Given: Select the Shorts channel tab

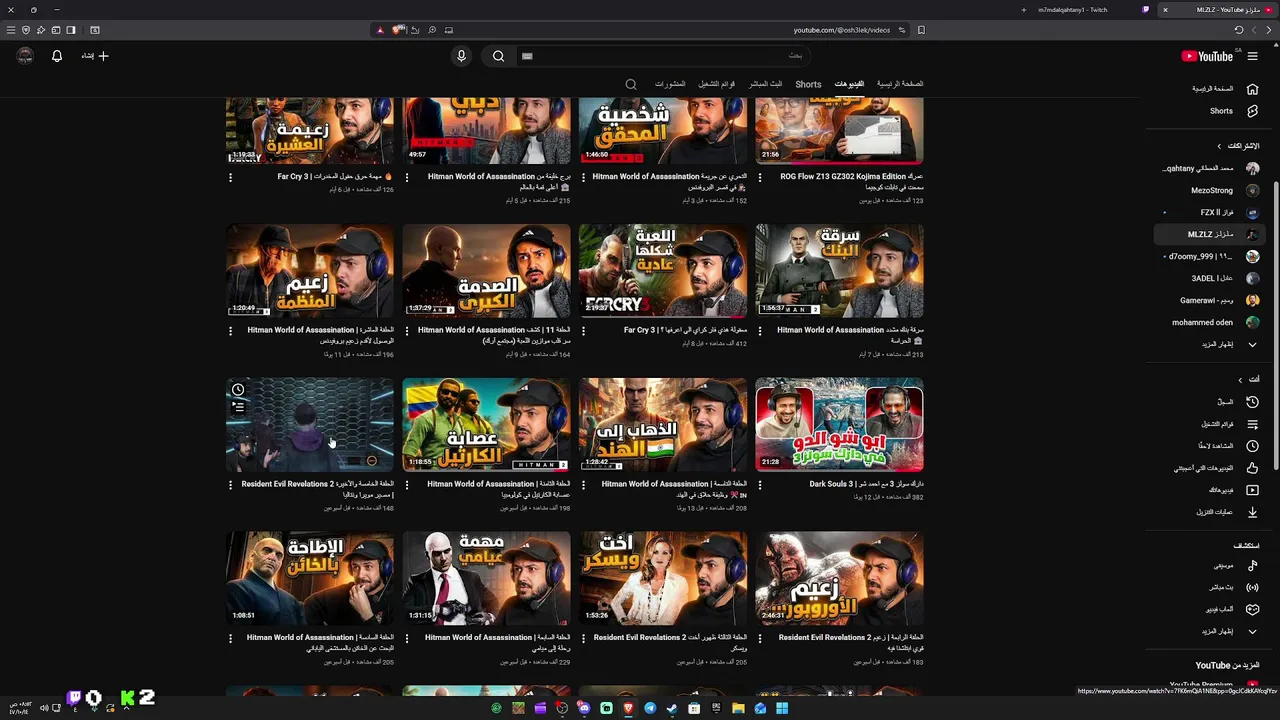Looking at the screenshot, I should (808, 84).
